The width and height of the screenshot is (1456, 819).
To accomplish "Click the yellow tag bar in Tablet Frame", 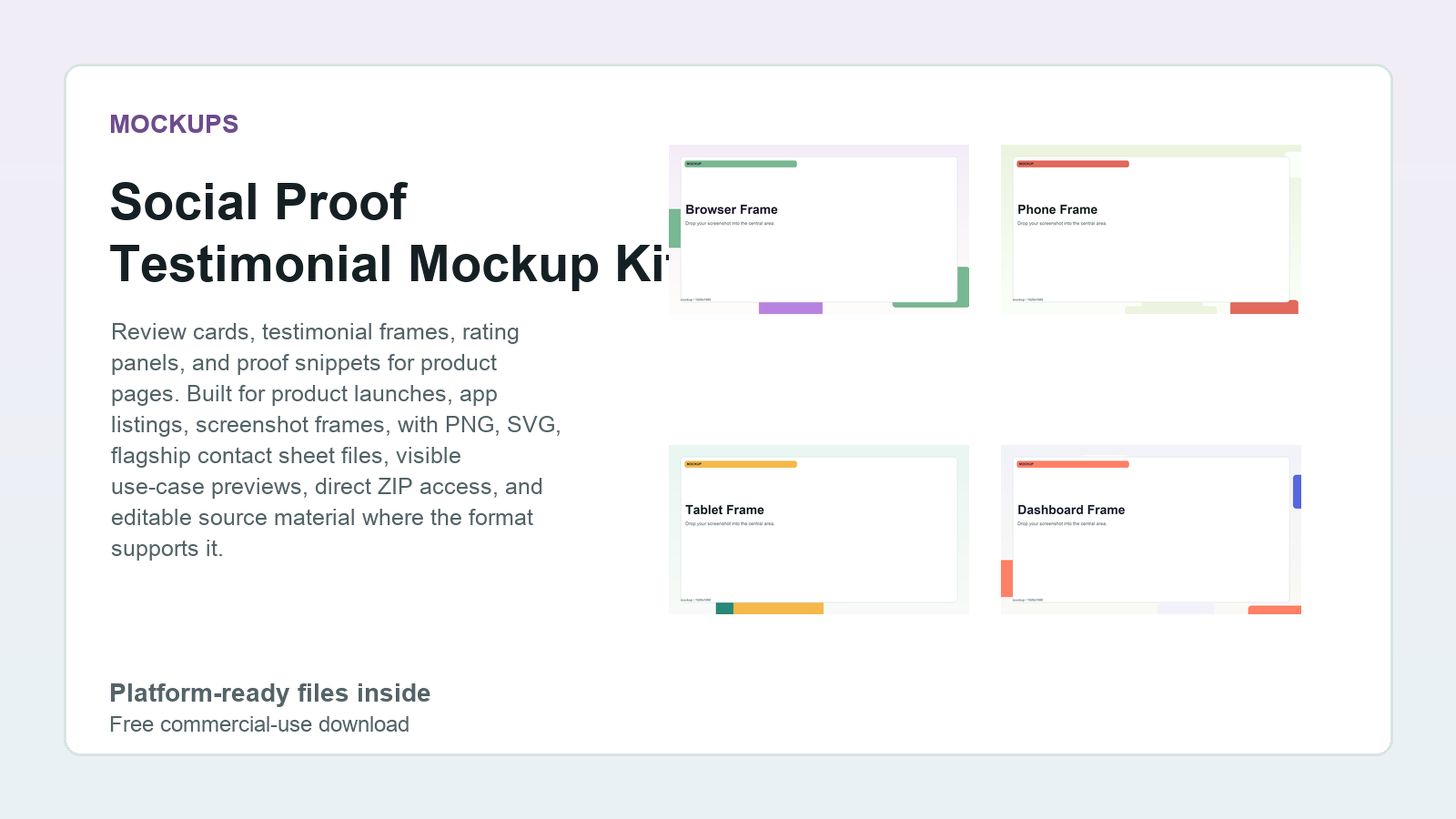I will coord(740,464).
